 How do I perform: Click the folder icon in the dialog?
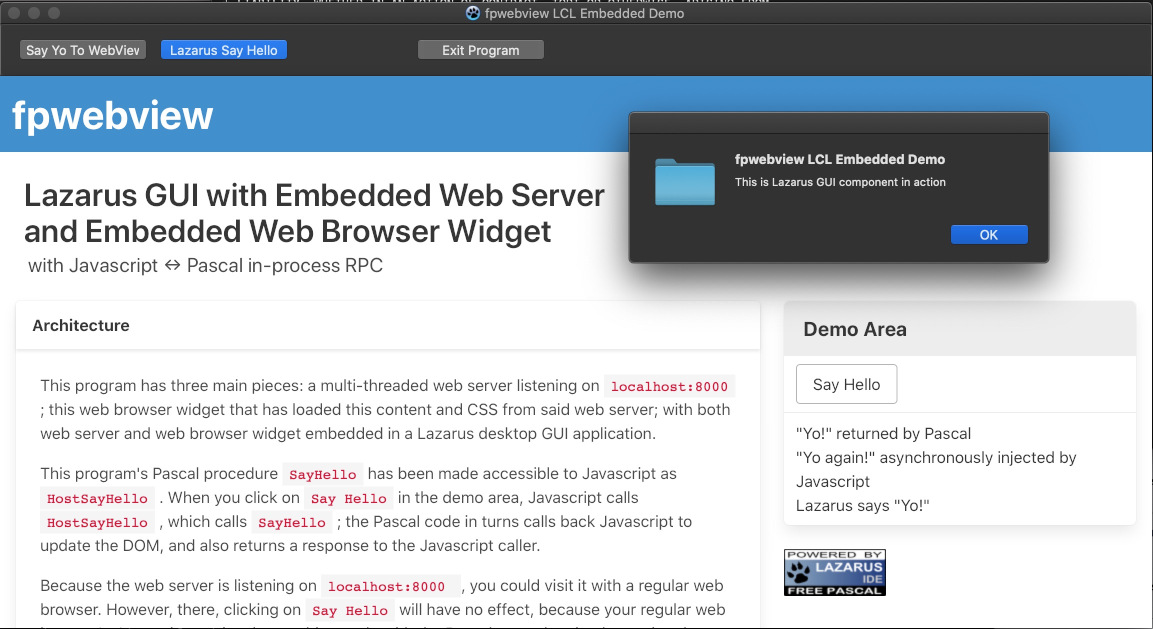coord(685,182)
